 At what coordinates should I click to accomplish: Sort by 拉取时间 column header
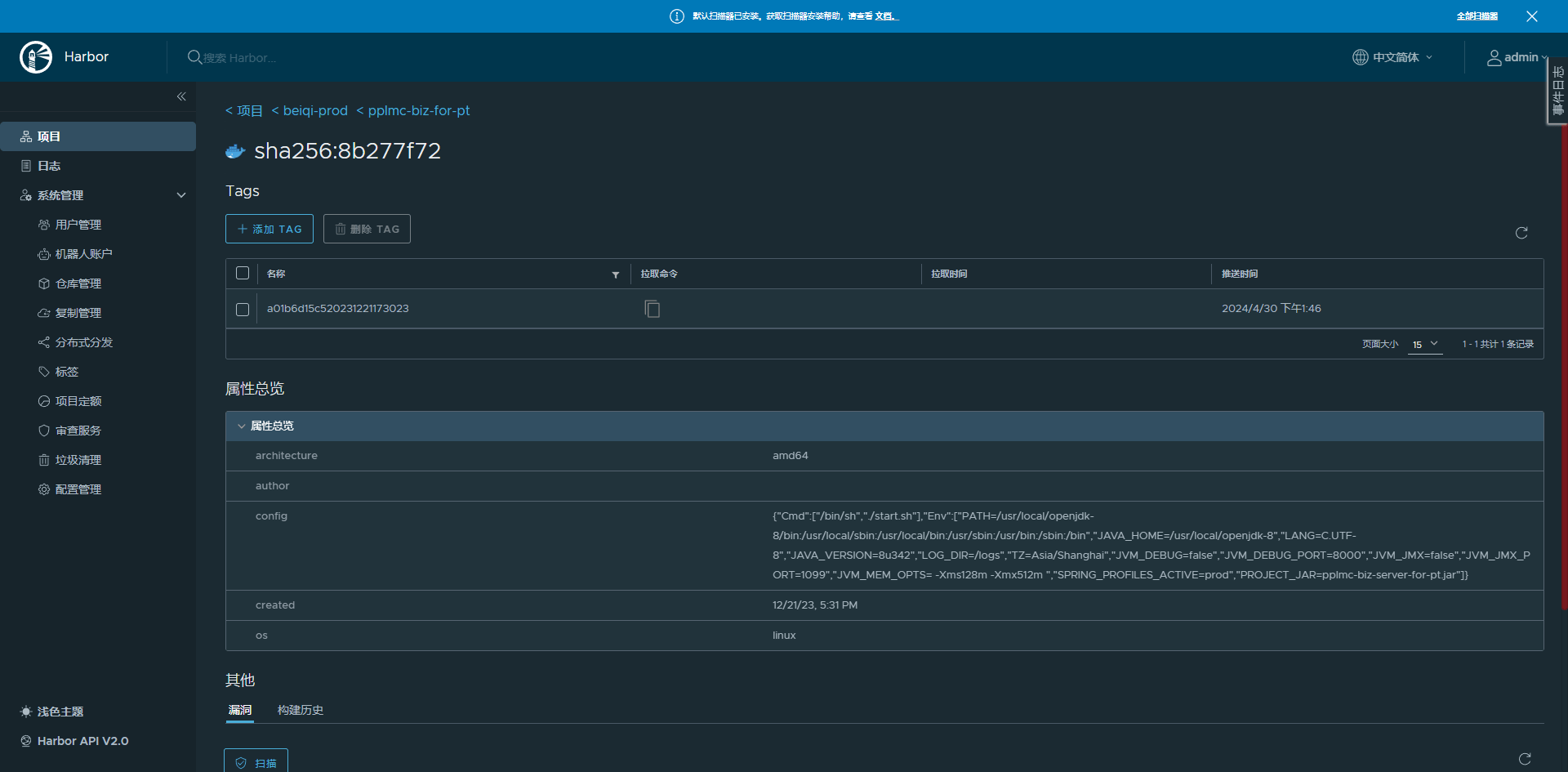(949, 274)
